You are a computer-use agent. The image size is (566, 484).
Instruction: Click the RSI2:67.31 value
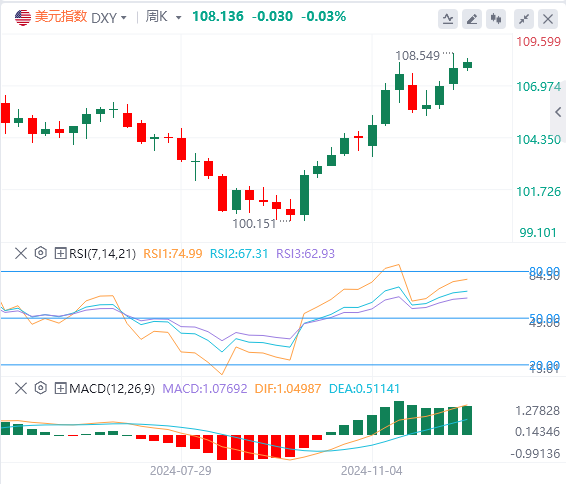239,254
